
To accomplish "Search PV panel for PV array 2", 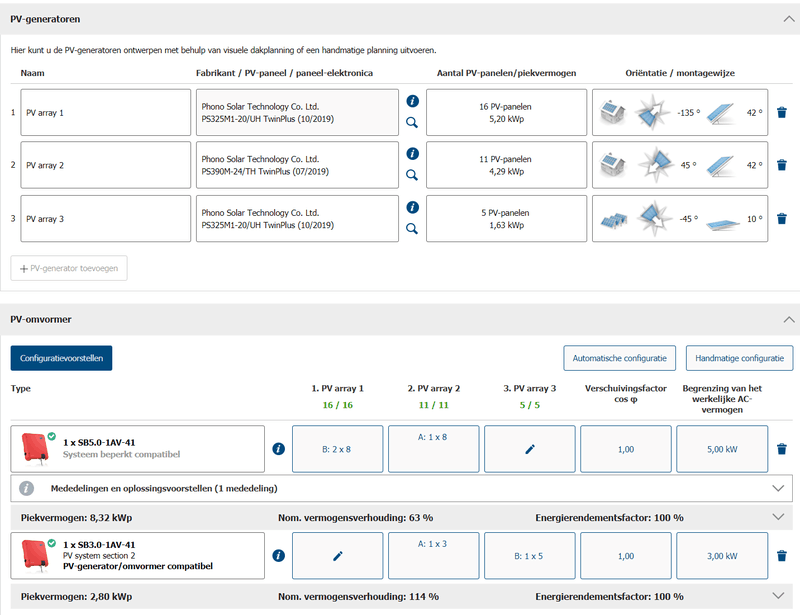I will coord(412,175).
